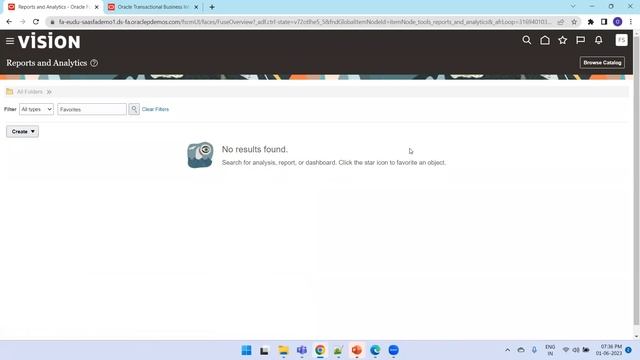Viewport: 640px width, 360px height.
Task: Show hidden system tray icons
Action: pos(507,350)
